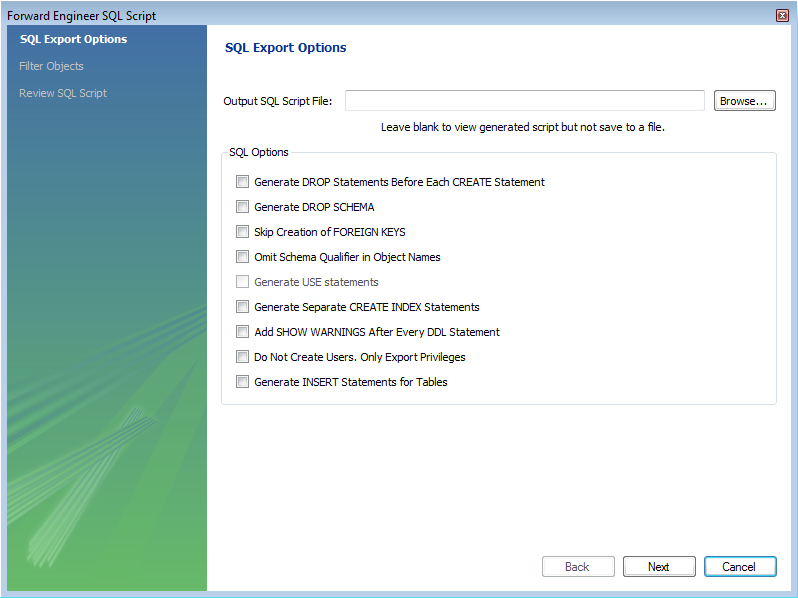The width and height of the screenshot is (798, 598).
Task: Click the Generate DROP SCHEMA label text
Action: 314,207
